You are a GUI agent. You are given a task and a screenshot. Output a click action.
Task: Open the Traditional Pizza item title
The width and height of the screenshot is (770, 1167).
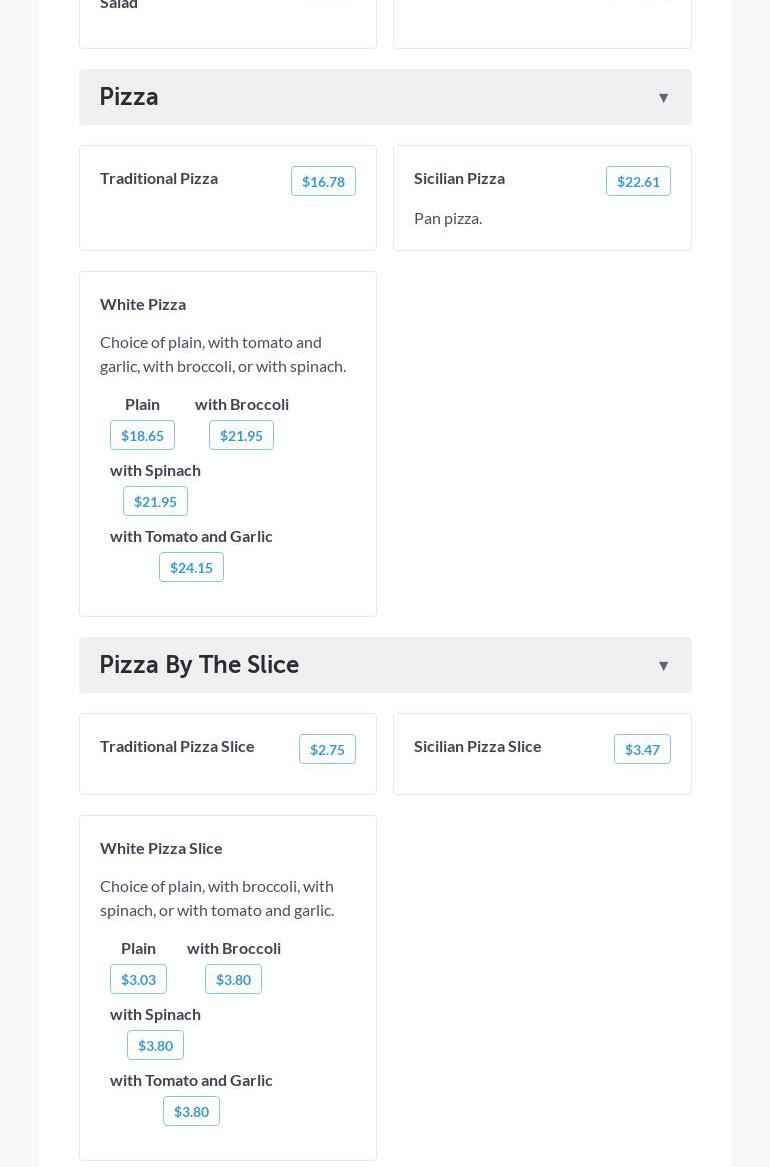tap(159, 178)
